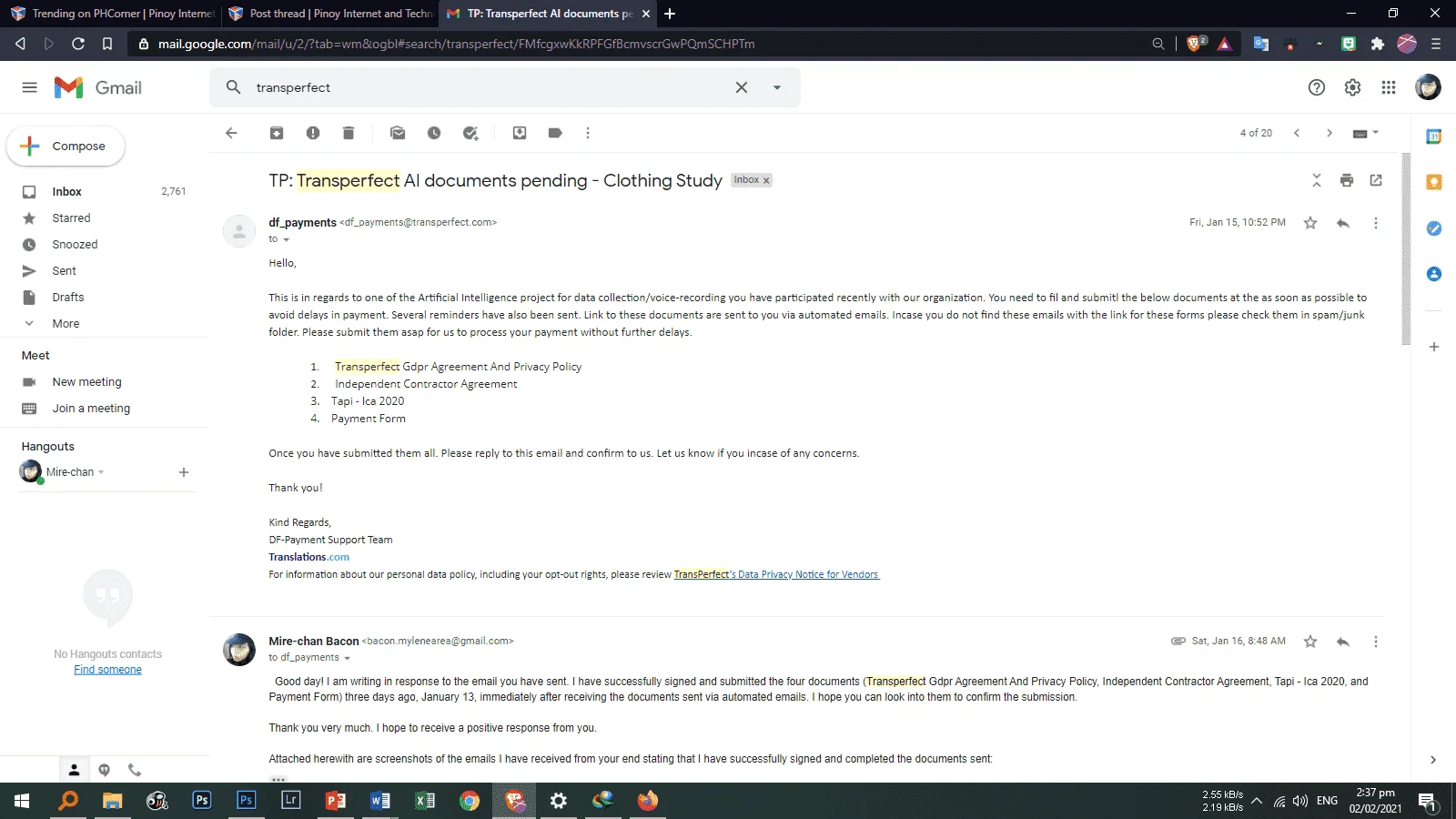Move conversation to another folder
Viewport: 1456px width, 819px height.
[520, 133]
